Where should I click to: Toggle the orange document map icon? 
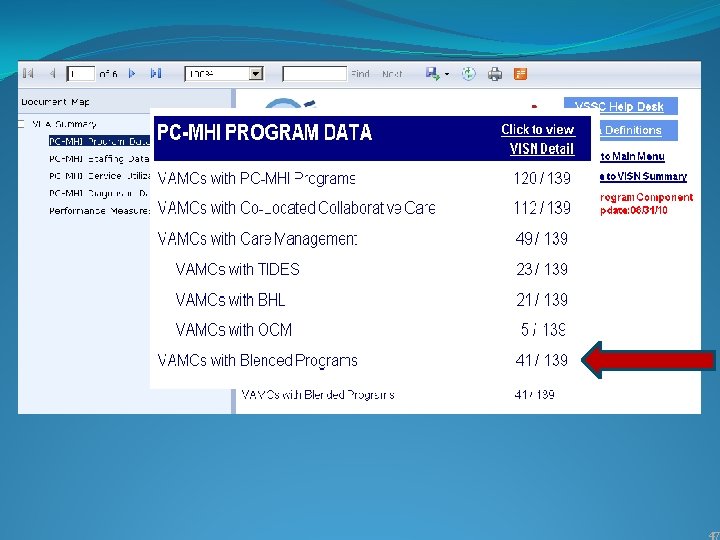520,73
